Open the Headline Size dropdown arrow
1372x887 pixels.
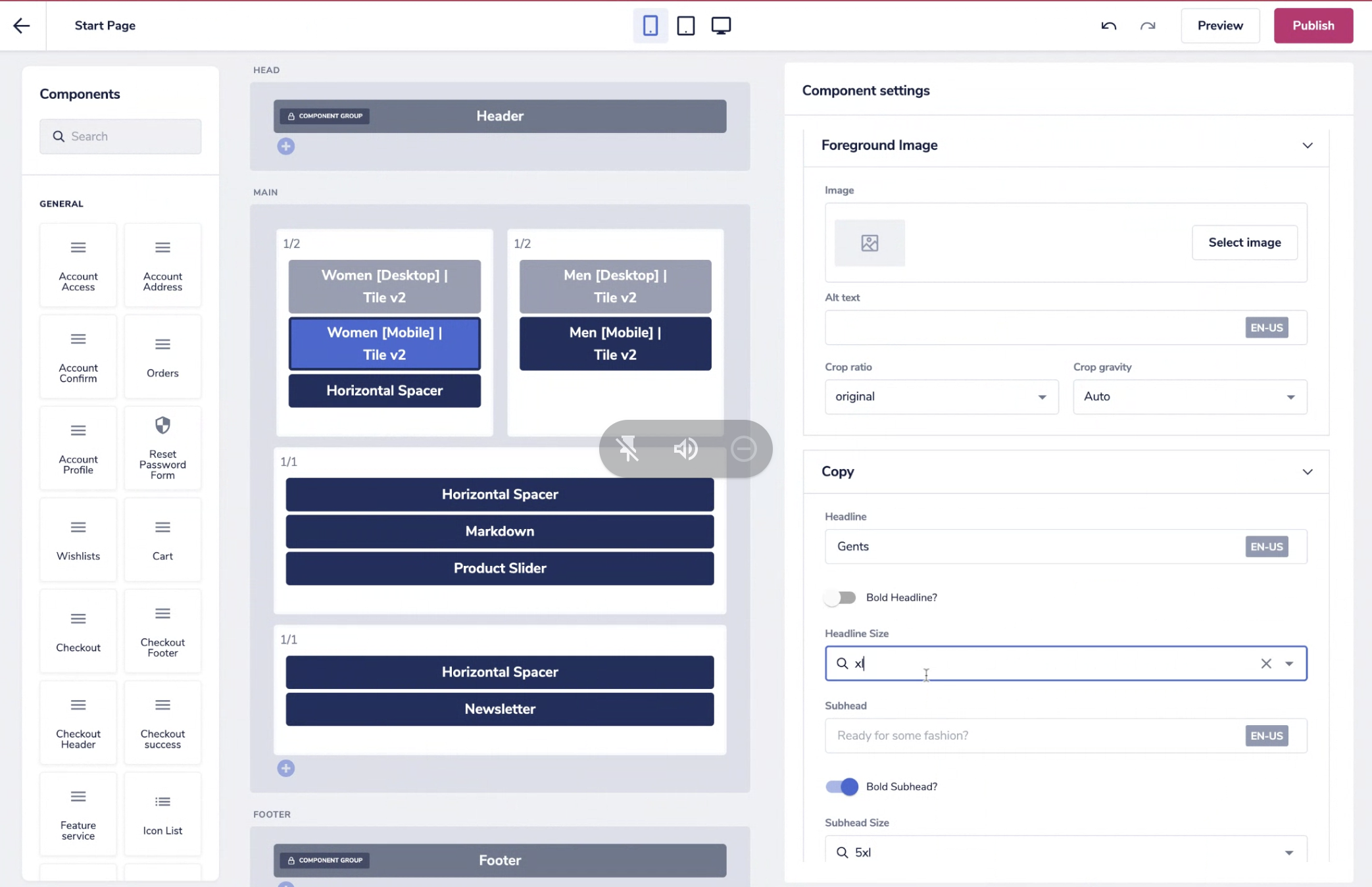1289,663
